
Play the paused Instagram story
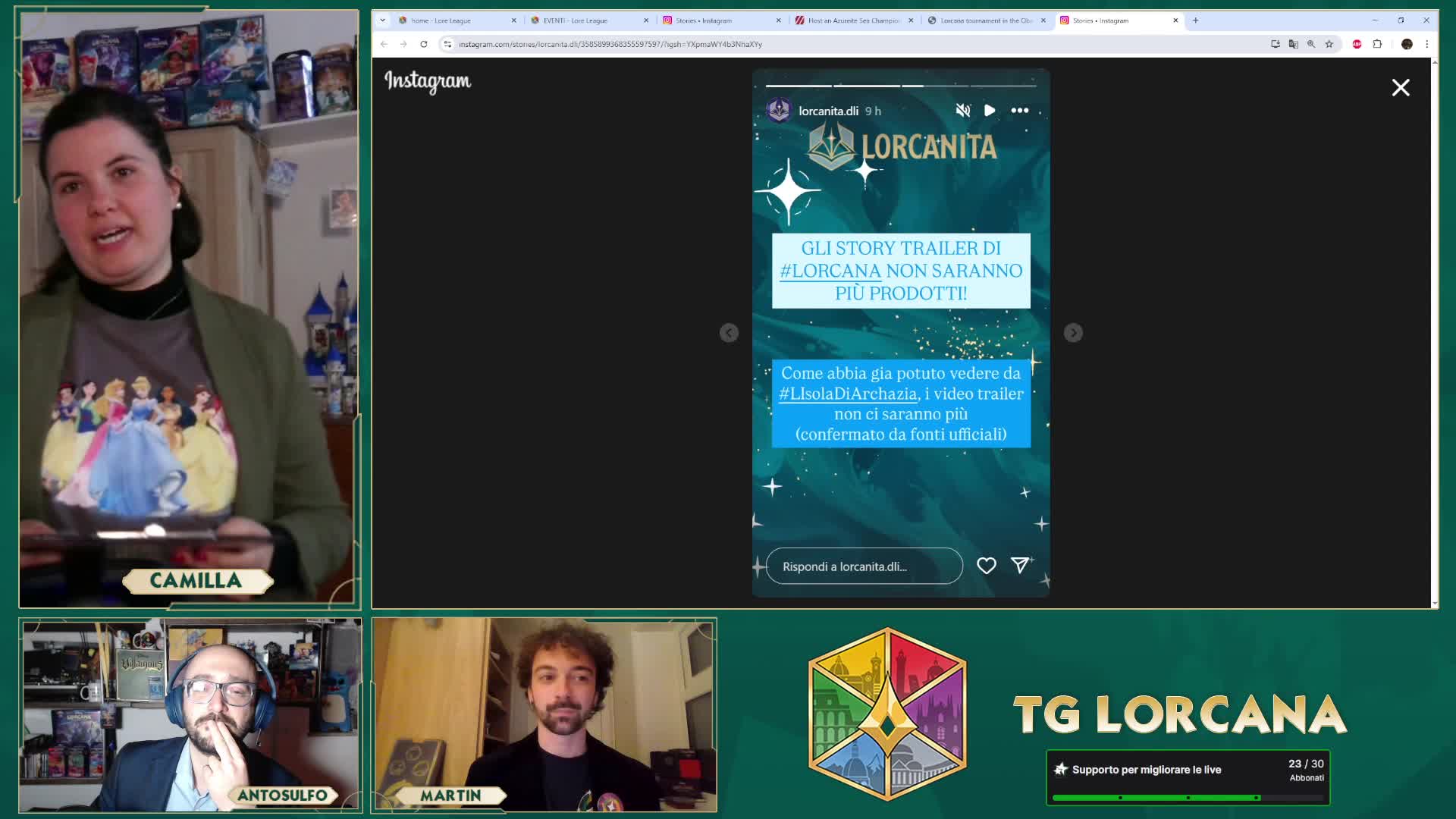coord(990,111)
